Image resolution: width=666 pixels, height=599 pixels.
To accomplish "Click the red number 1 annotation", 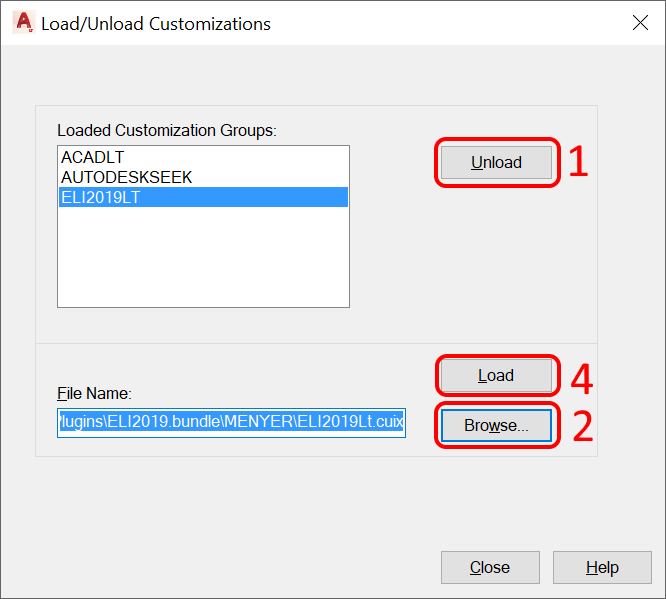I will (578, 163).
